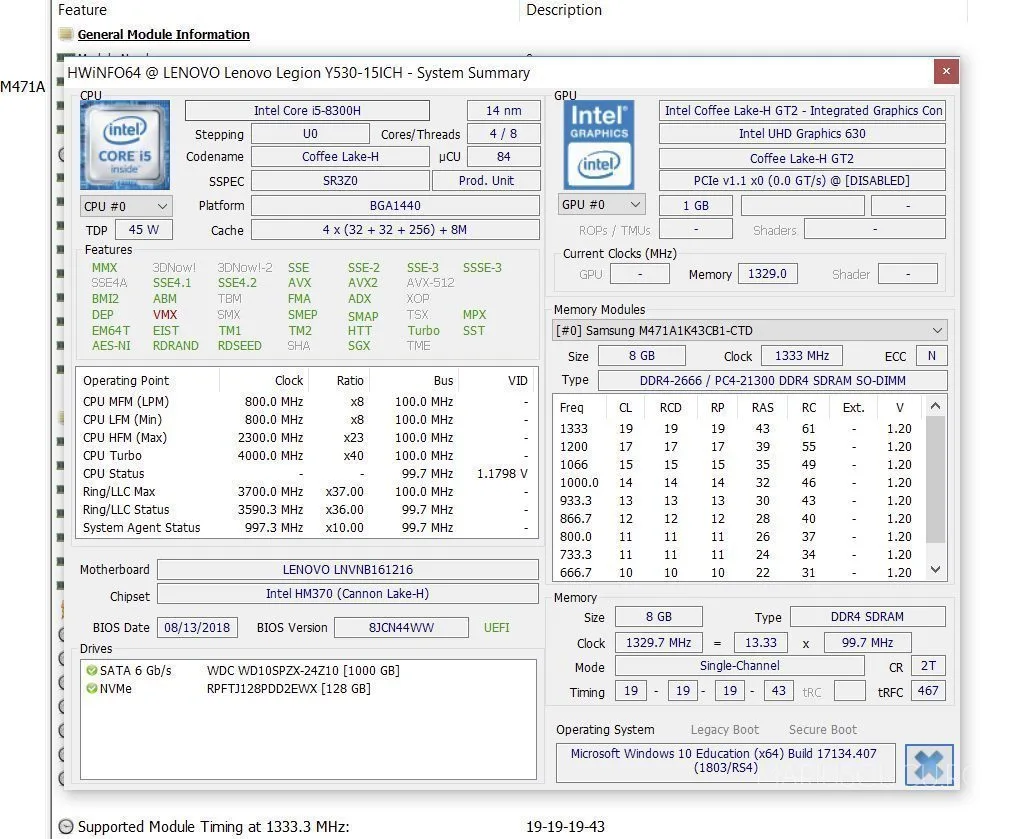The width and height of the screenshot is (1025, 839).
Task: Click the scroll down arrow in memory timings table
Action: point(935,570)
